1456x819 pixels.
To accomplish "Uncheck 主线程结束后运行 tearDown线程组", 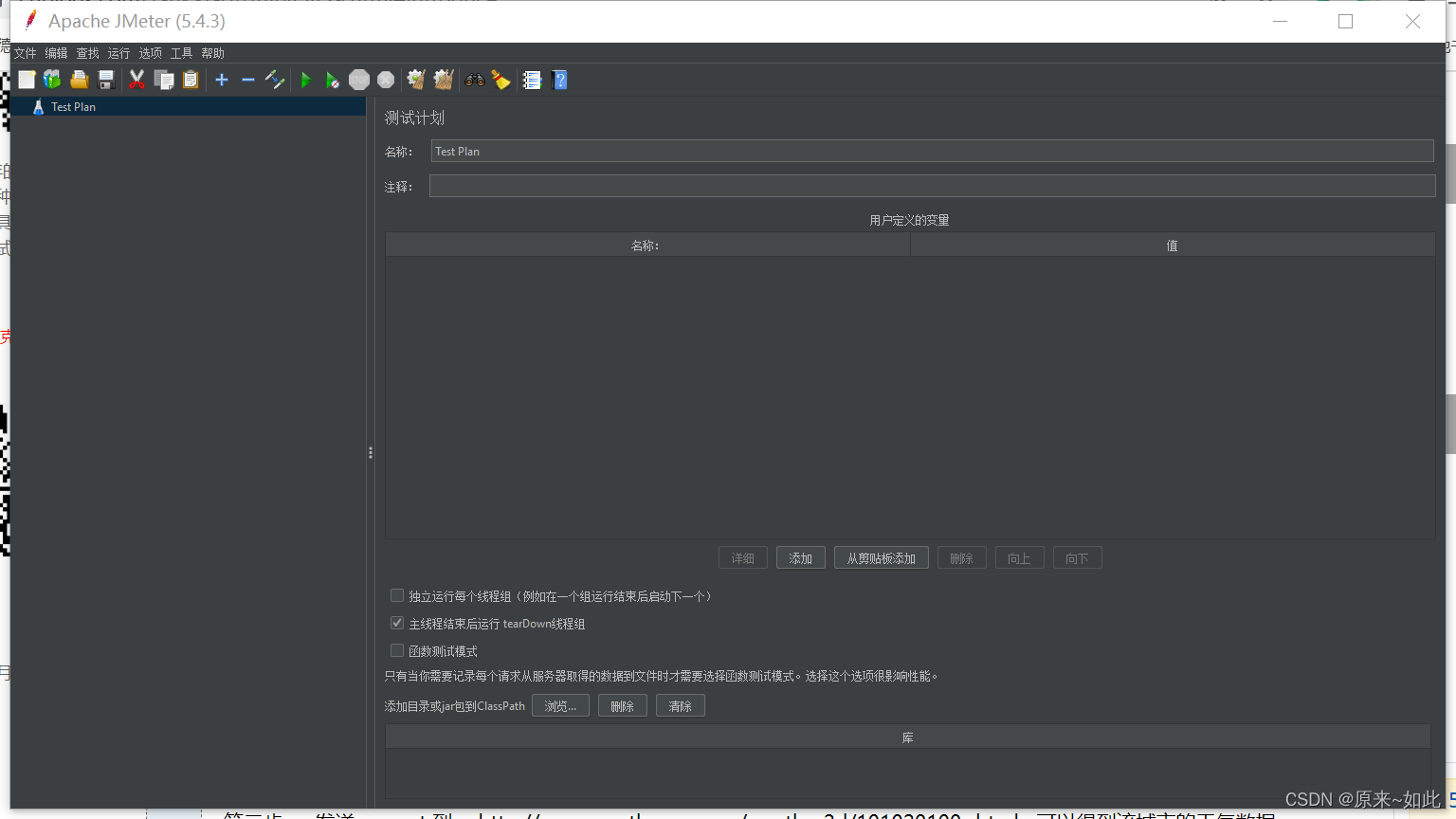I will coord(397,623).
